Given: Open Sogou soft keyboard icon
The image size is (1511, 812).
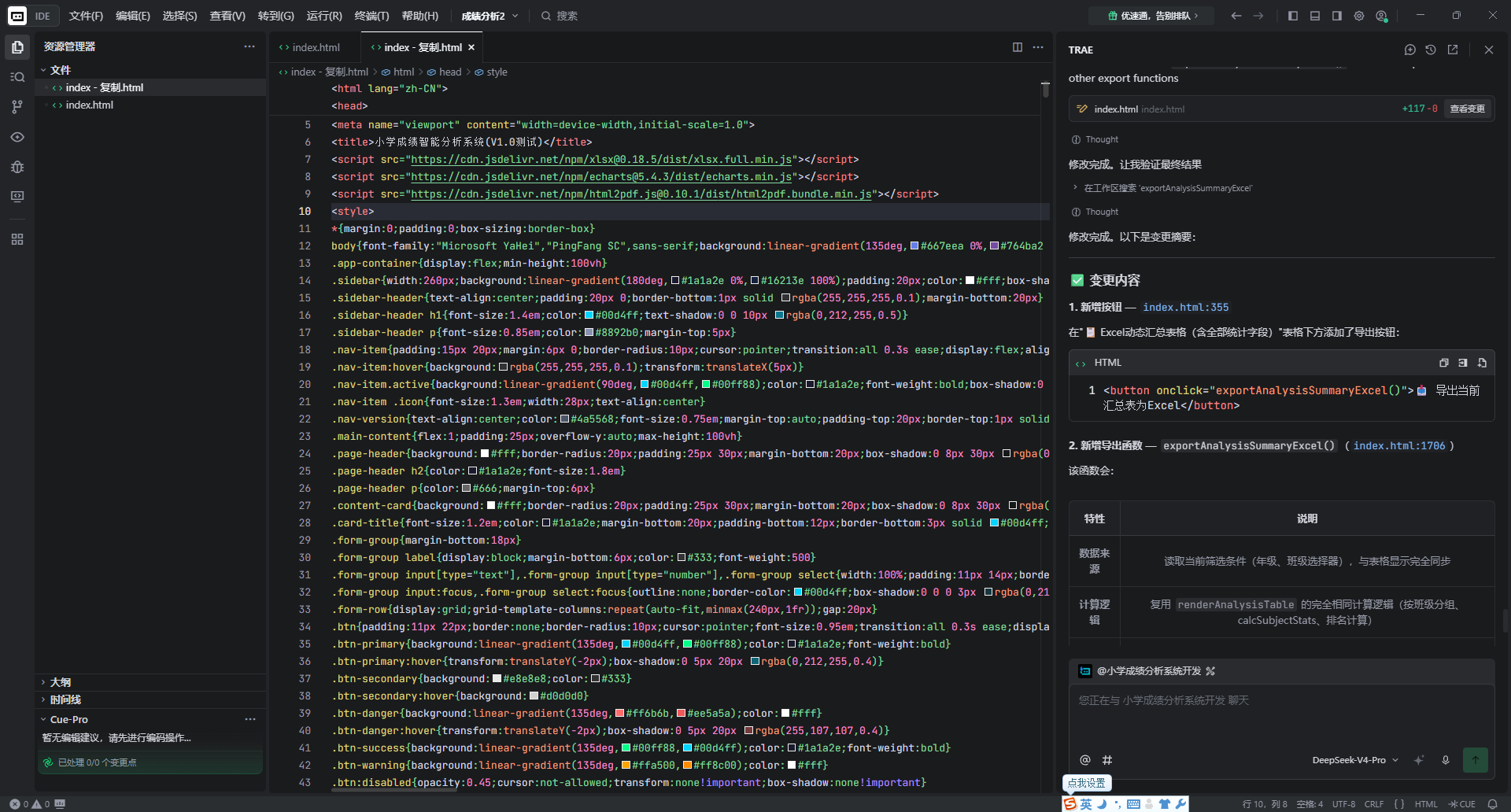Looking at the screenshot, I should tap(1133, 804).
